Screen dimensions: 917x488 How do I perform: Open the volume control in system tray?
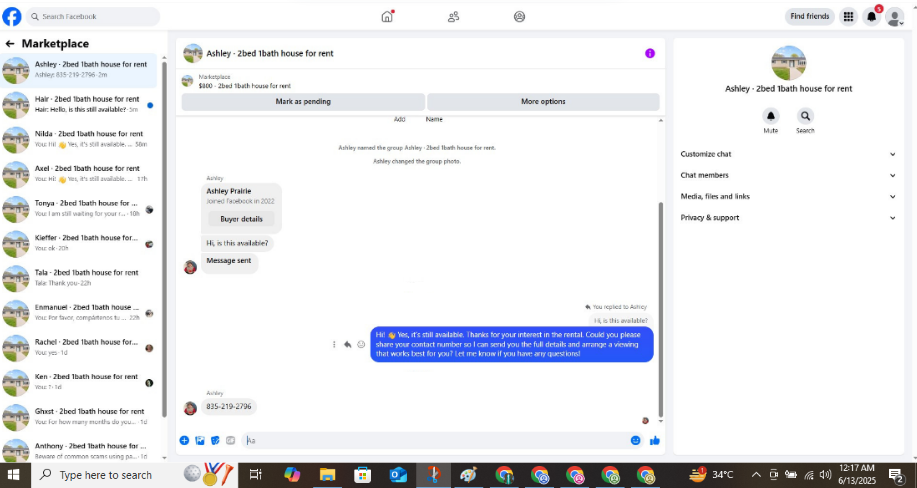coord(825,475)
